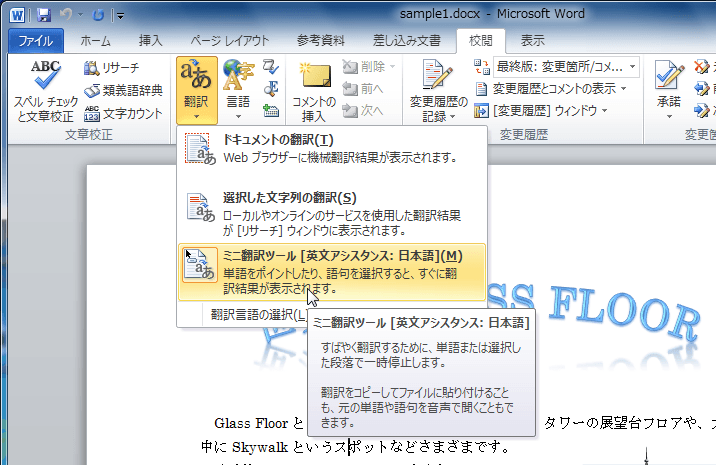Image resolution: width=716 pixels, height=465 pixels.
Task: Run スペル チェックと文章校正
Action: pos(45,91)
